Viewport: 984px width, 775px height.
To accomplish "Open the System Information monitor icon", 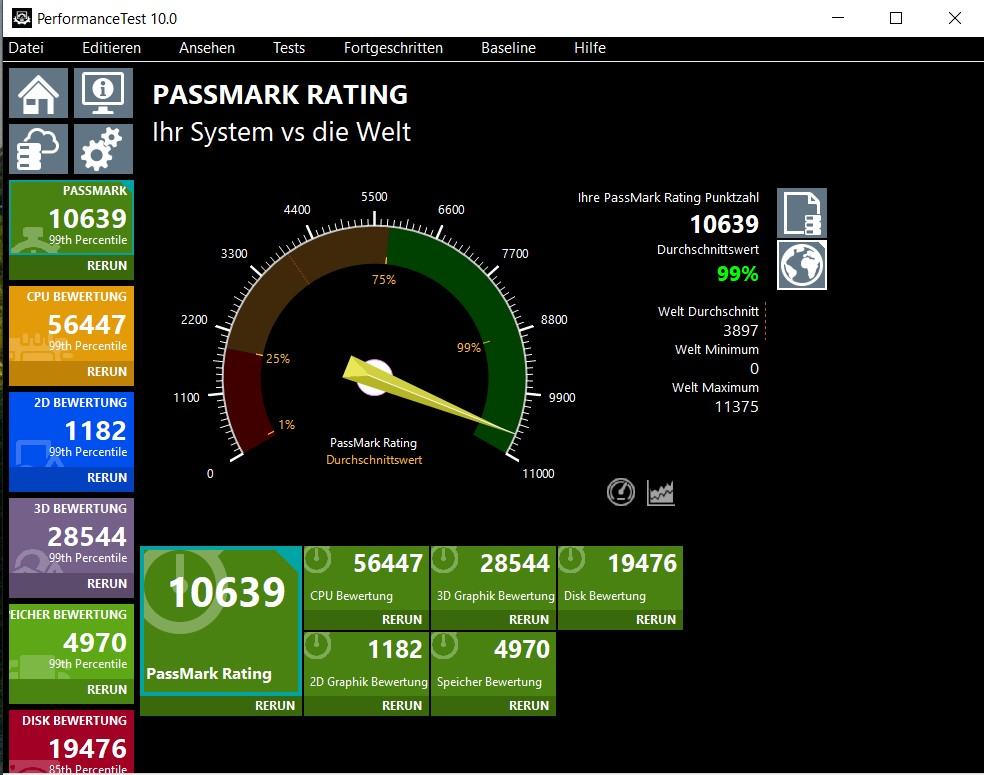I will pyautogui.click(x=103, y=93).
